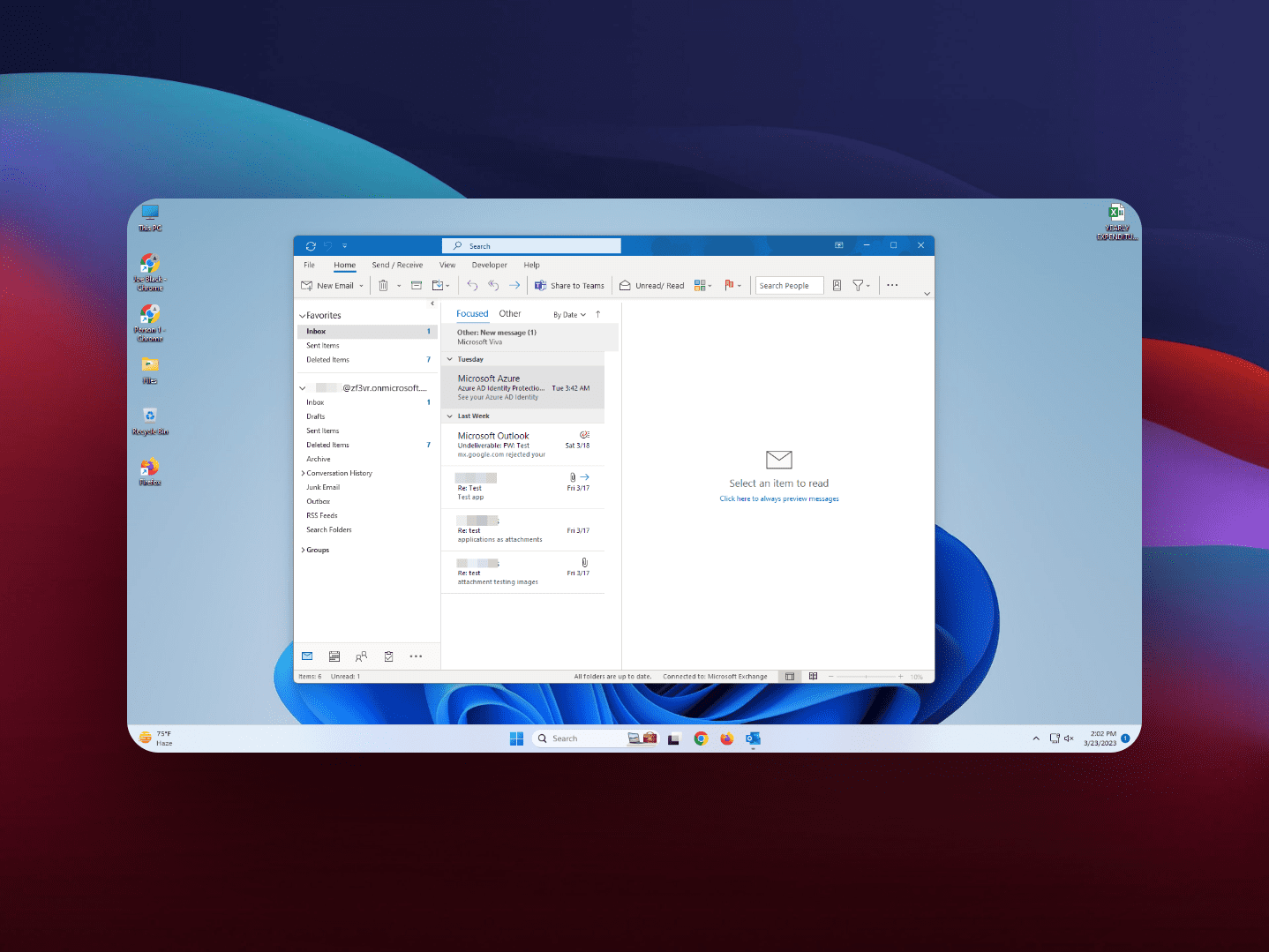The height and width of the screenshot is (952, 1269).
Task: Open the Help tab
Action: click(531, 265)
